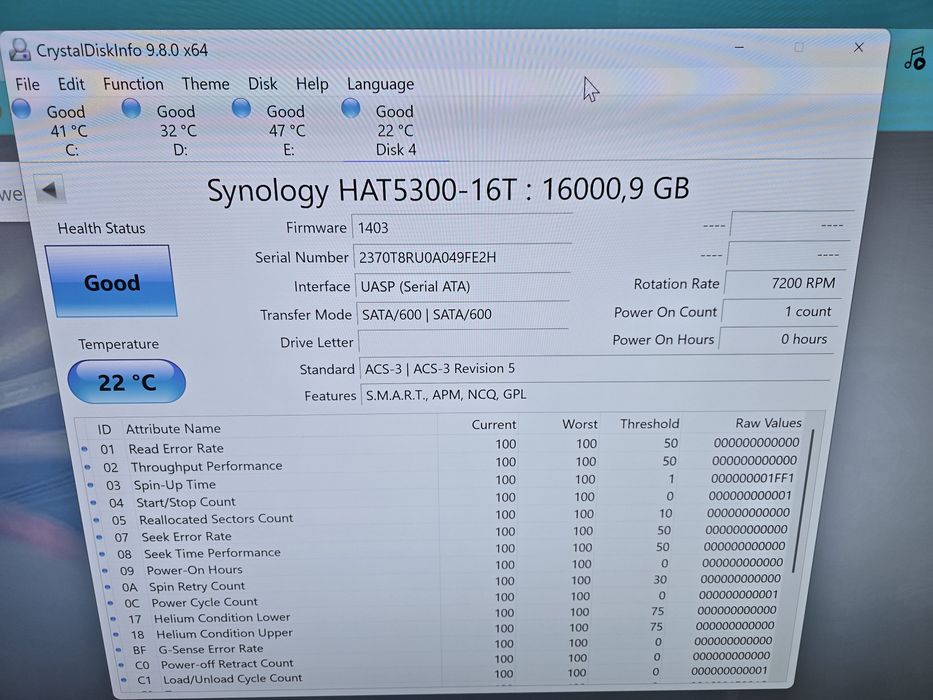Click the Rotation Rate 7200 RPM value
Screen dimensions: 933x700
point(783,283)
